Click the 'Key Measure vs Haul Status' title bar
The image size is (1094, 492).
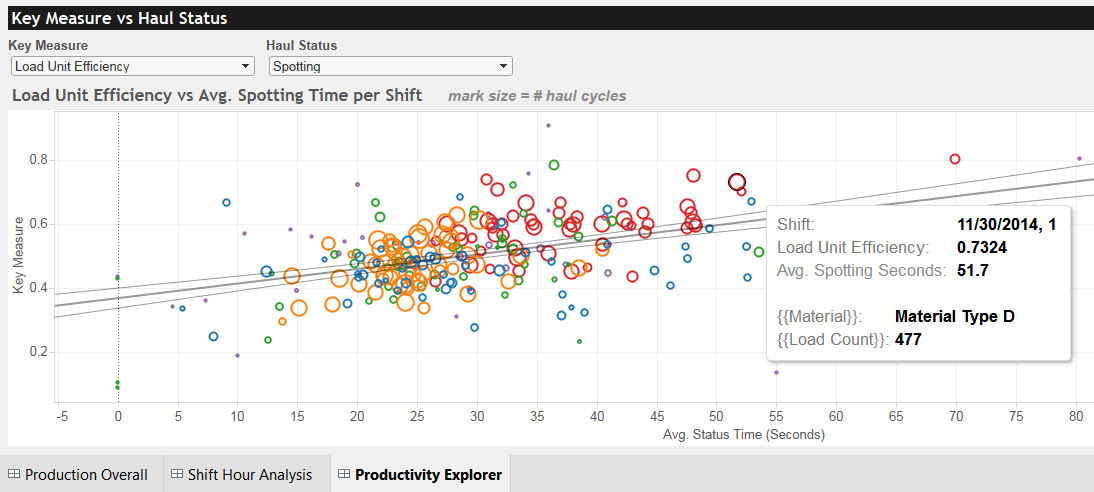point(119,18)
